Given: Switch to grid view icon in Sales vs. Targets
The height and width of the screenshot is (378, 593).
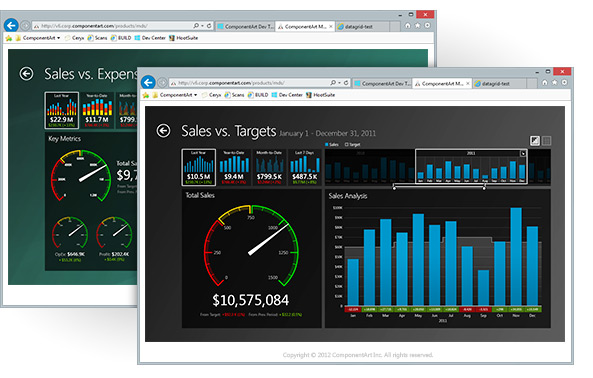Looking at the screenshot, I should click(x=546, y=141).
